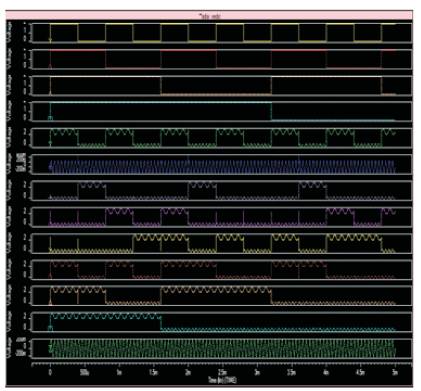Viewport: 421px width, 391px height.
Task: Click the 0 tick on the time axis
Action: point(50,372)
